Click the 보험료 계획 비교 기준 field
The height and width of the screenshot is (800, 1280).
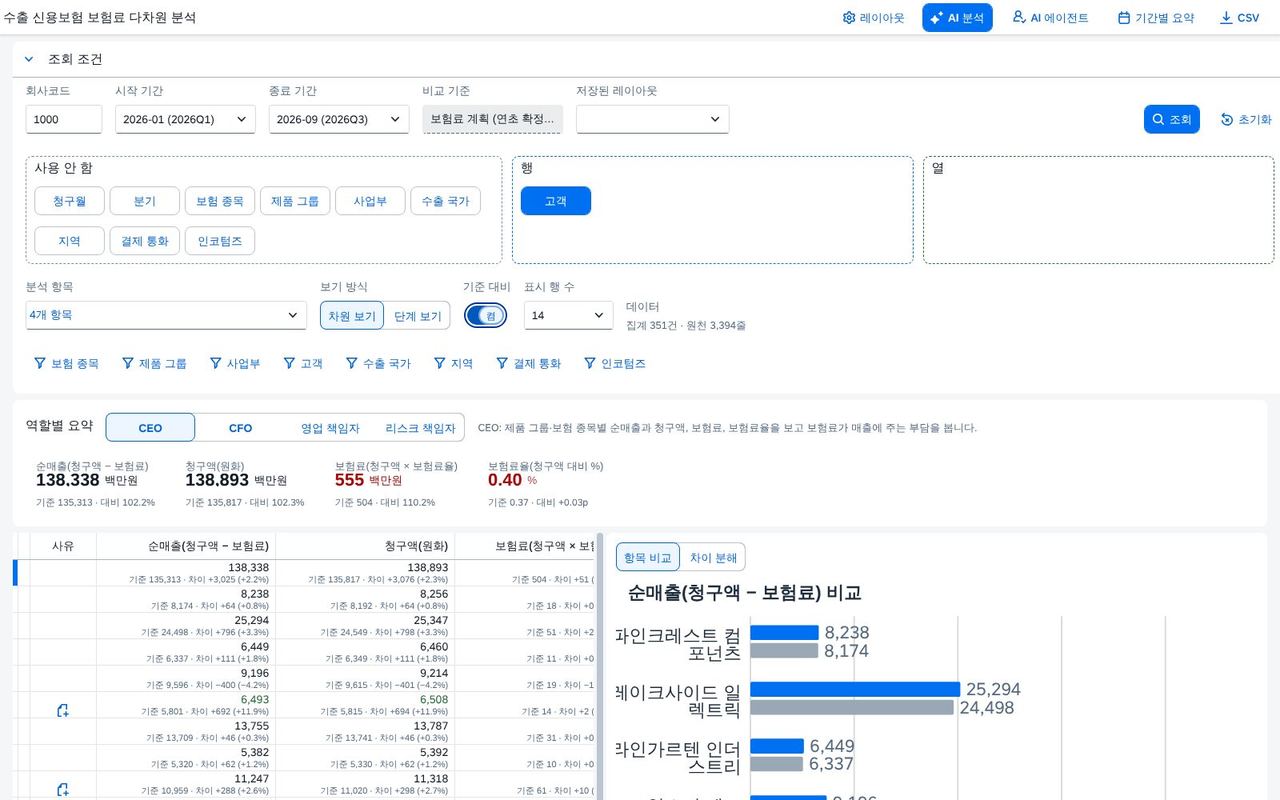493,119
